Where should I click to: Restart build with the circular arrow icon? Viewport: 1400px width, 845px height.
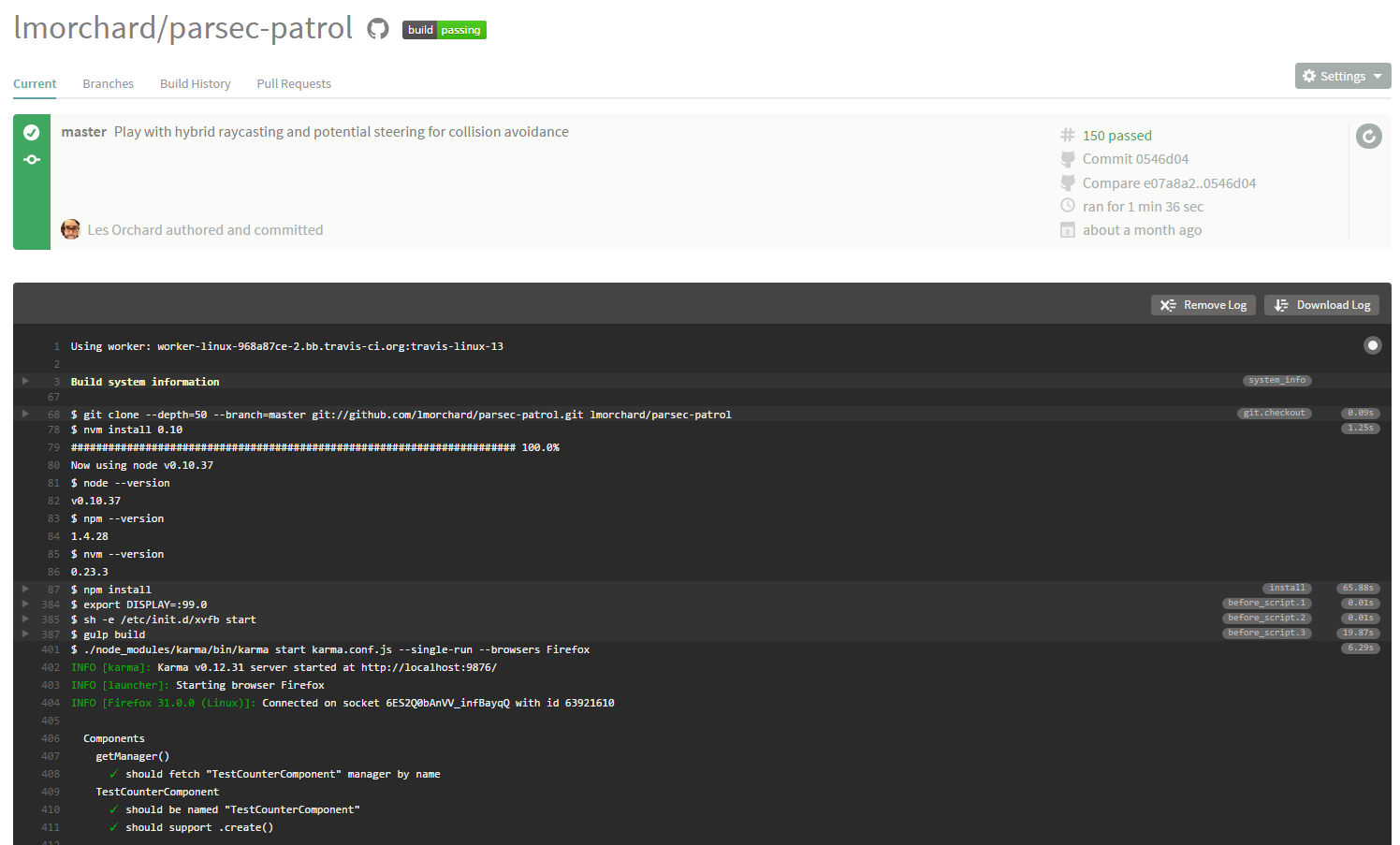(1368, 137)
